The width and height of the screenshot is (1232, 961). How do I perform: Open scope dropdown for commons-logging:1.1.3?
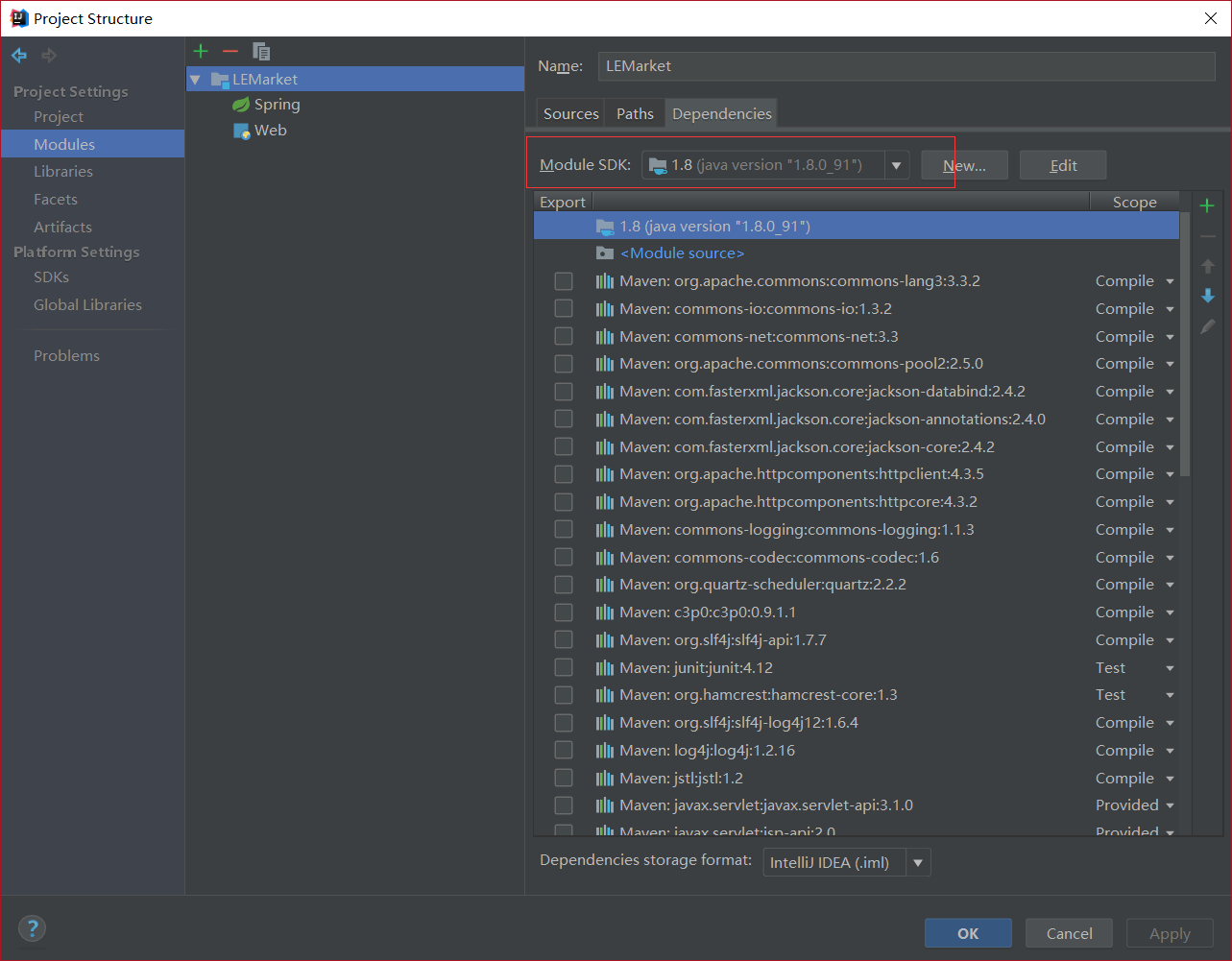(x=1170, y=530)
